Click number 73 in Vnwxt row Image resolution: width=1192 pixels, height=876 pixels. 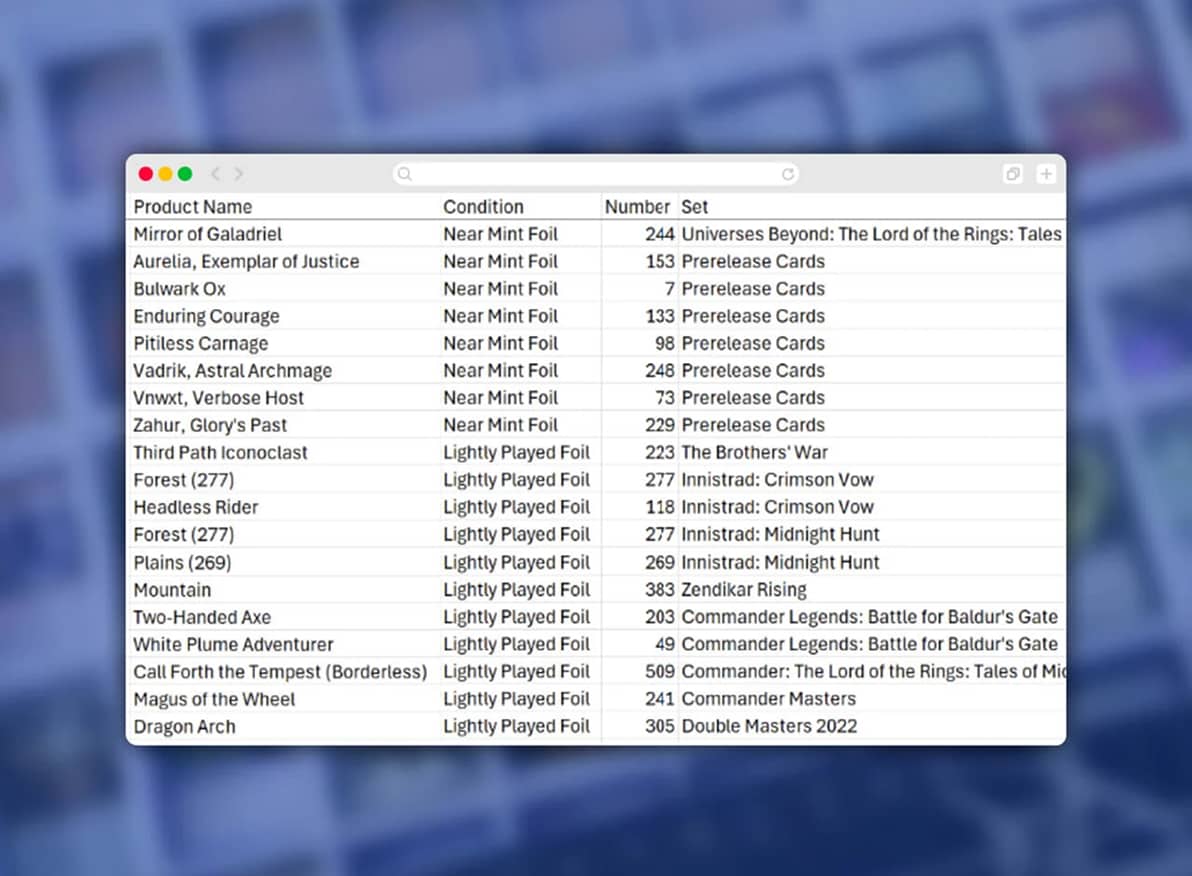(665, 398)
